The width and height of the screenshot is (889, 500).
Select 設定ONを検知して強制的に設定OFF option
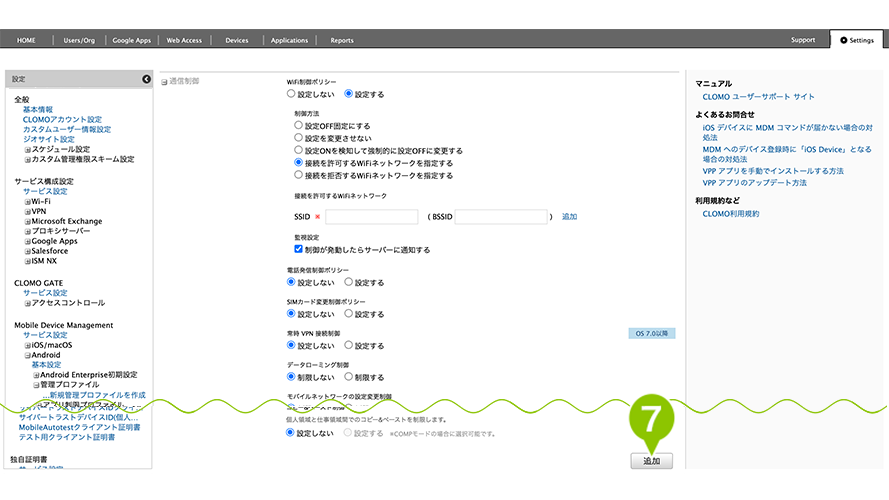click(298, 150)
